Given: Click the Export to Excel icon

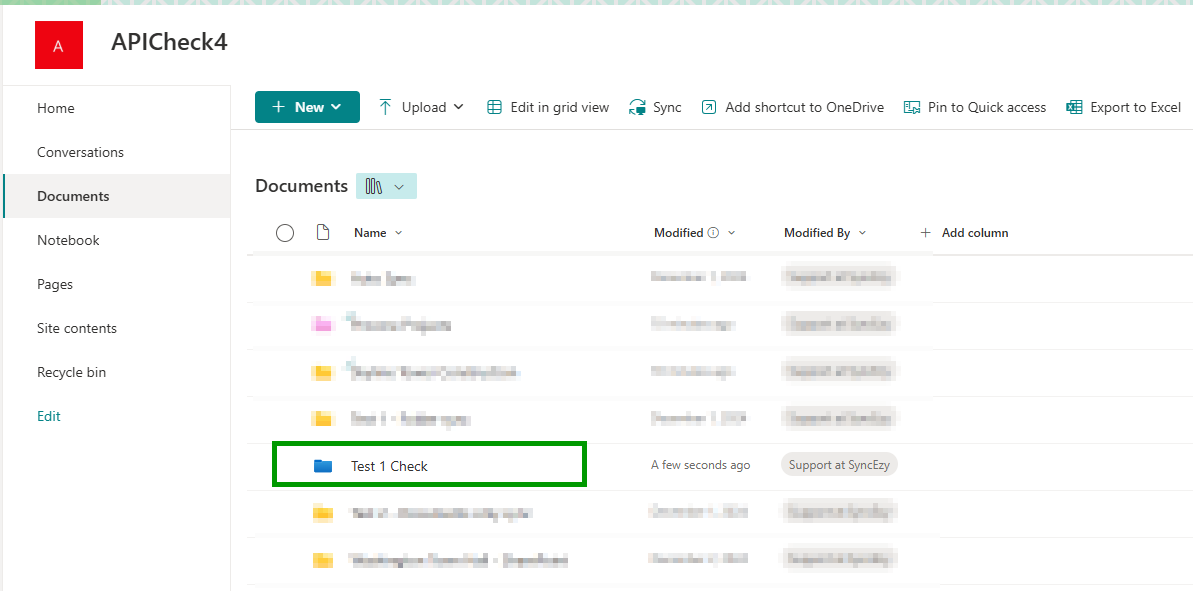Looking at the screenshot, I should click(x=1074, y=107).
